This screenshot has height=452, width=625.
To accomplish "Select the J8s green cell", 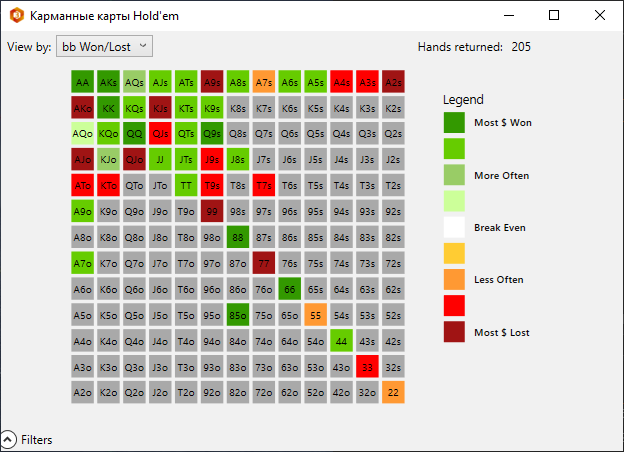I will pos(238,159).
